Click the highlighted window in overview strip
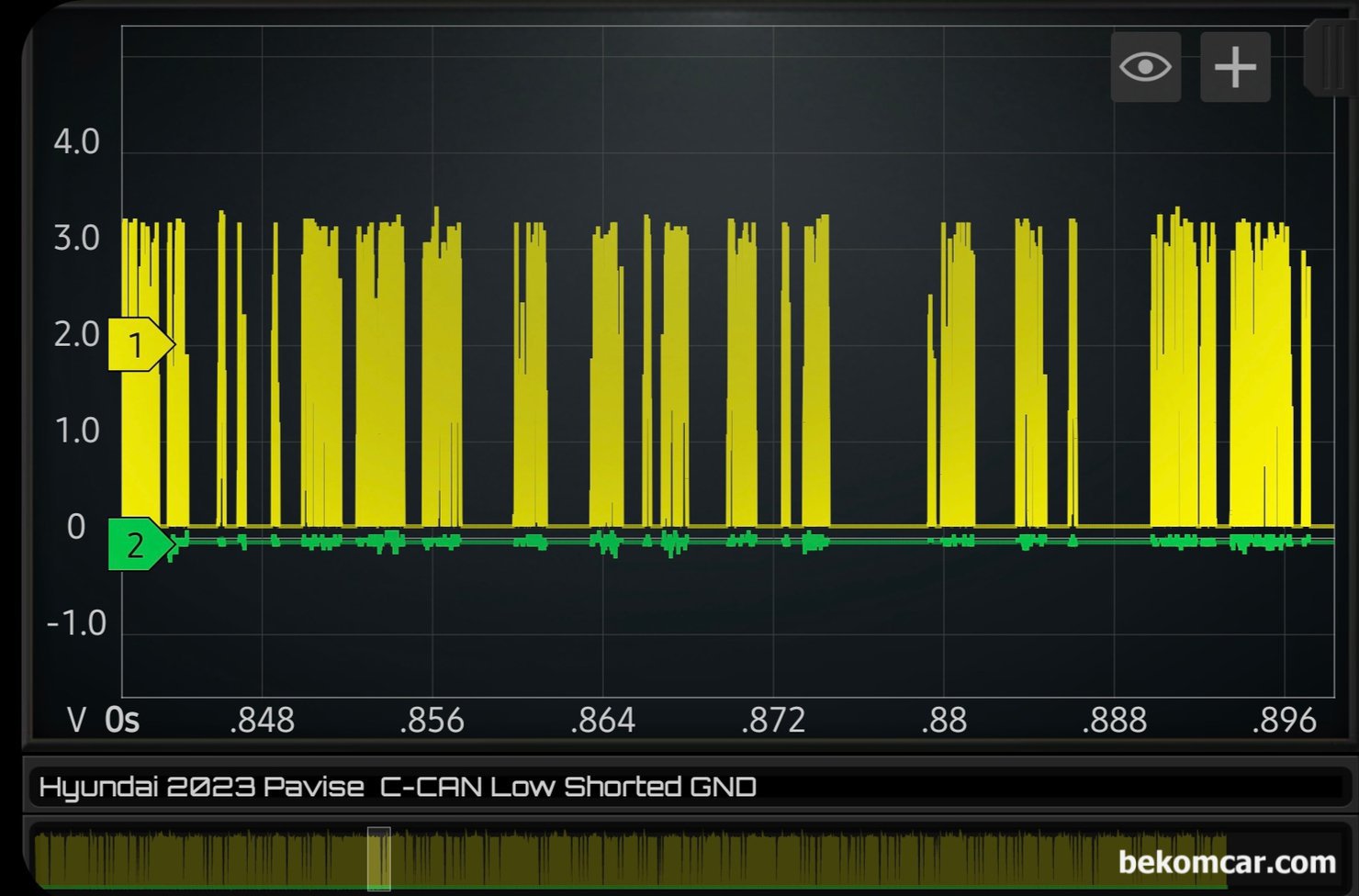 pos(379,858)
